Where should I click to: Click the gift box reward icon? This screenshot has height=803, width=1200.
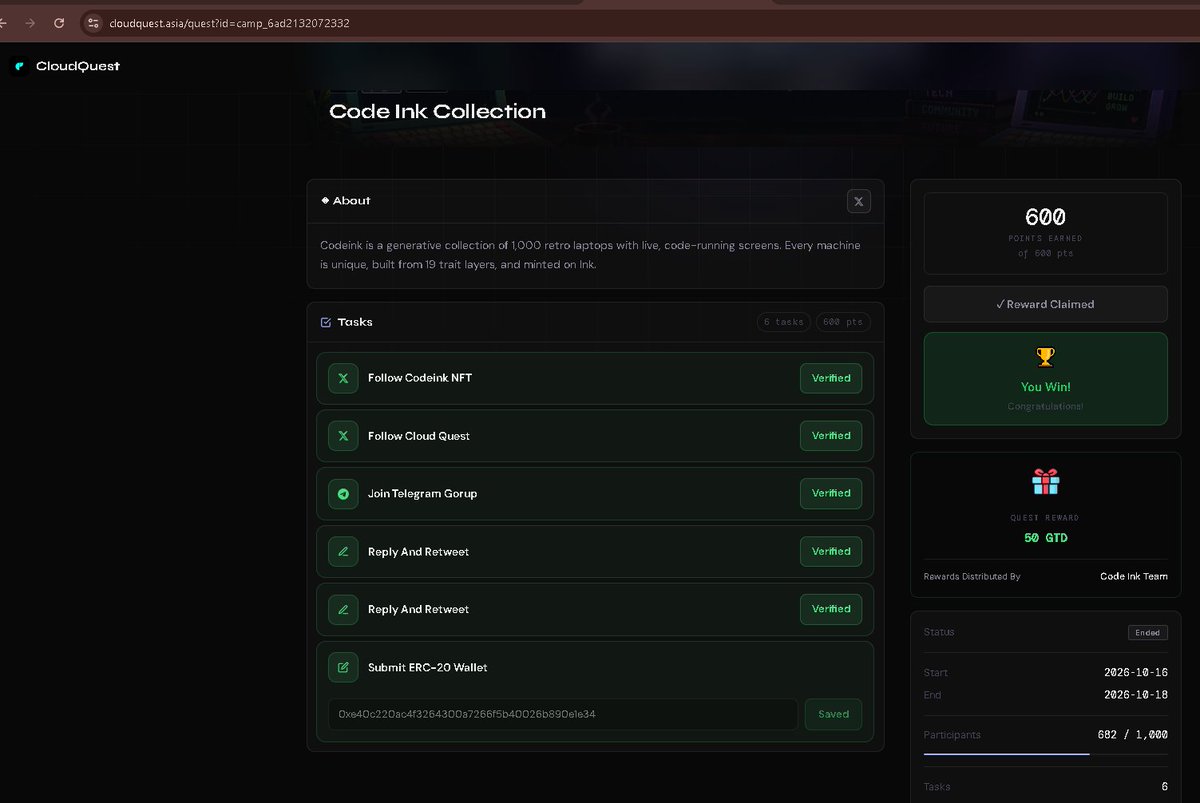coord(1045,482)
